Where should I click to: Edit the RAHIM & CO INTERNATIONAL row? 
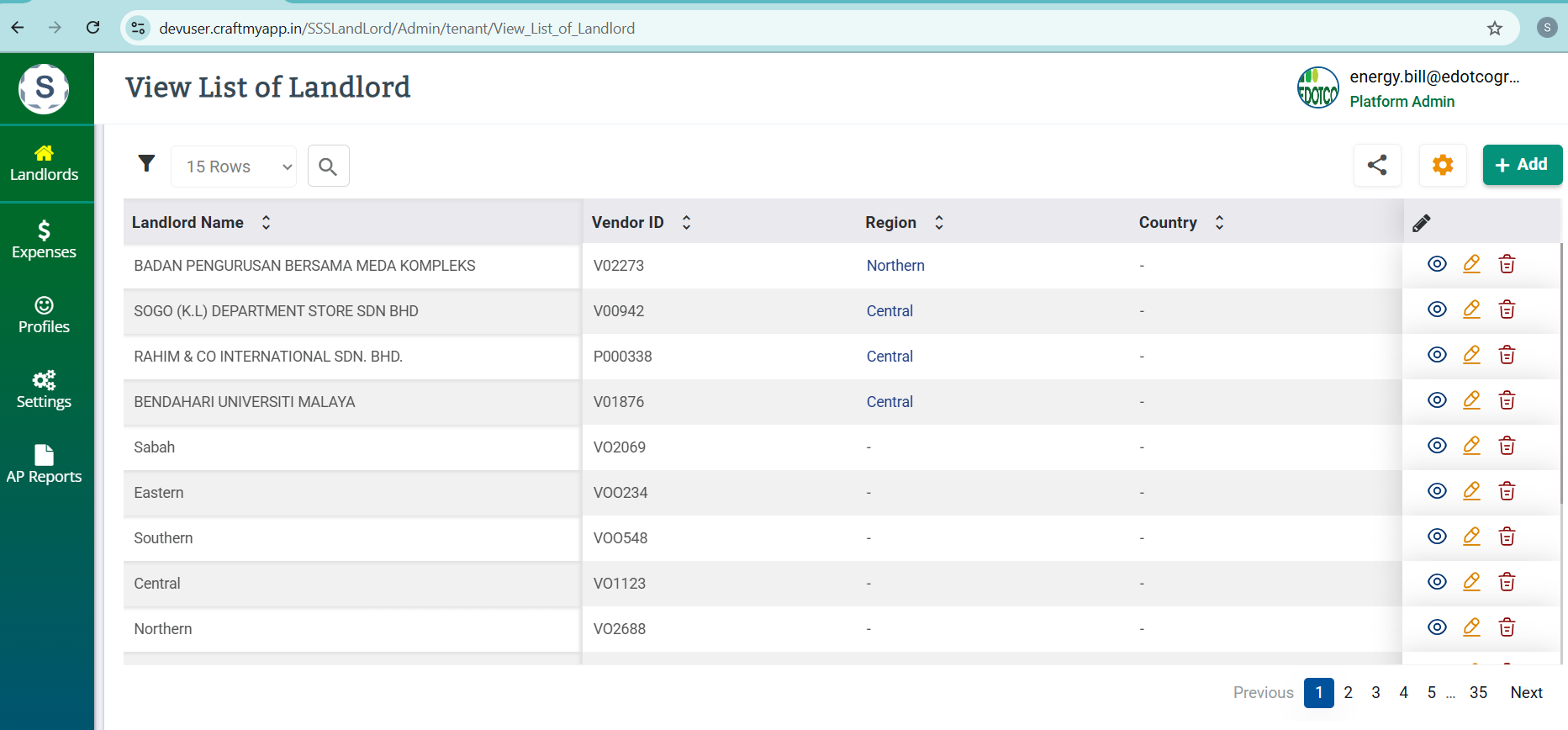1471,355
